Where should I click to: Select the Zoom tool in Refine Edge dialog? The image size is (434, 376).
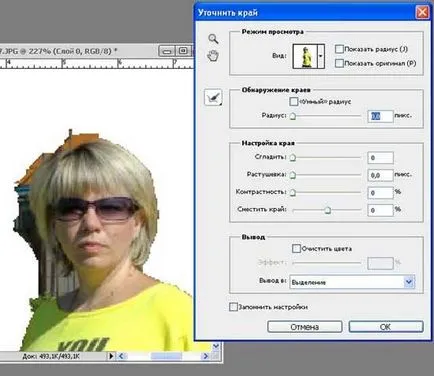(x=213, y=39)
